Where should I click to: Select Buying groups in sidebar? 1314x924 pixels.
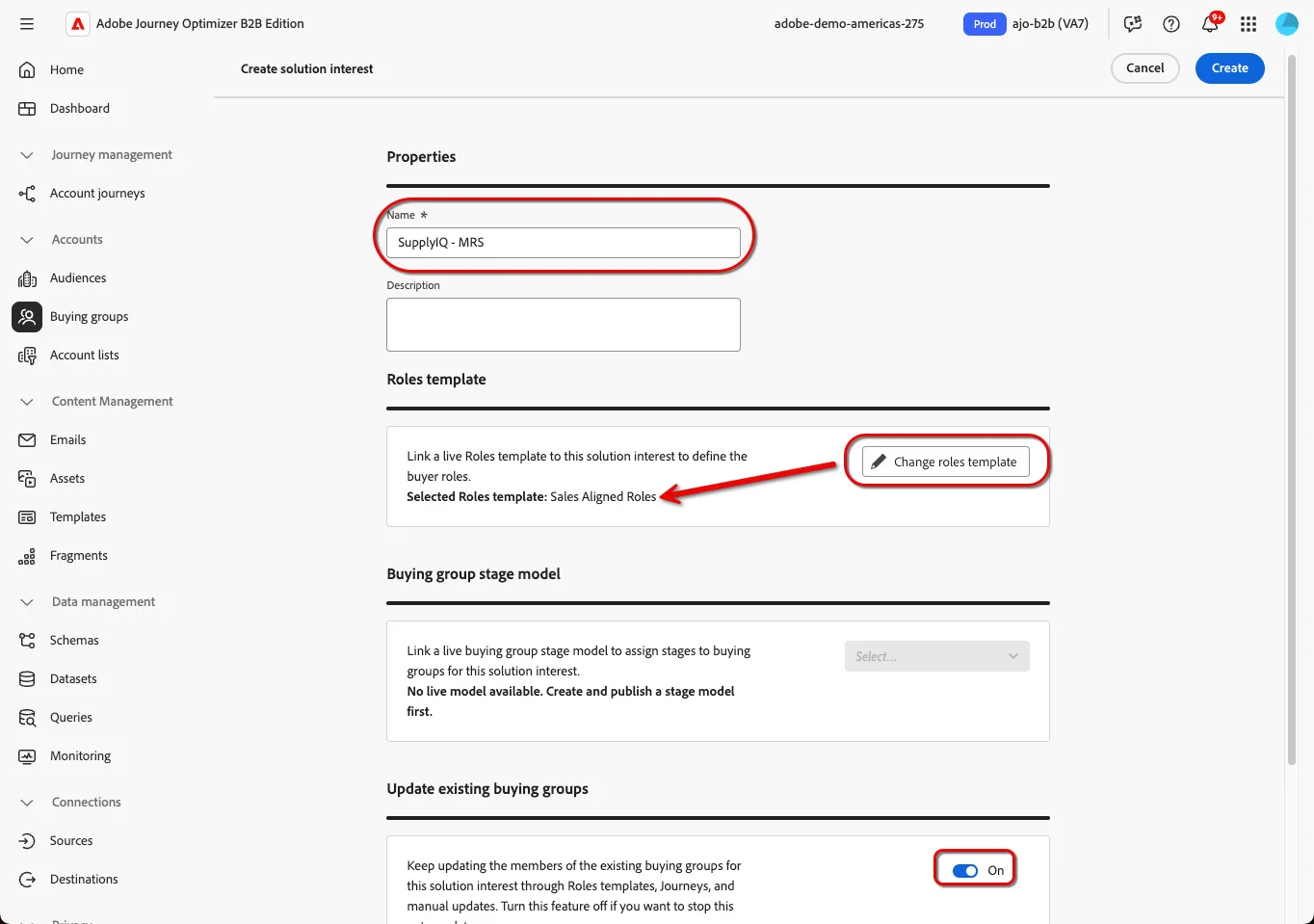pyautogui.click(x=89, y=316)
